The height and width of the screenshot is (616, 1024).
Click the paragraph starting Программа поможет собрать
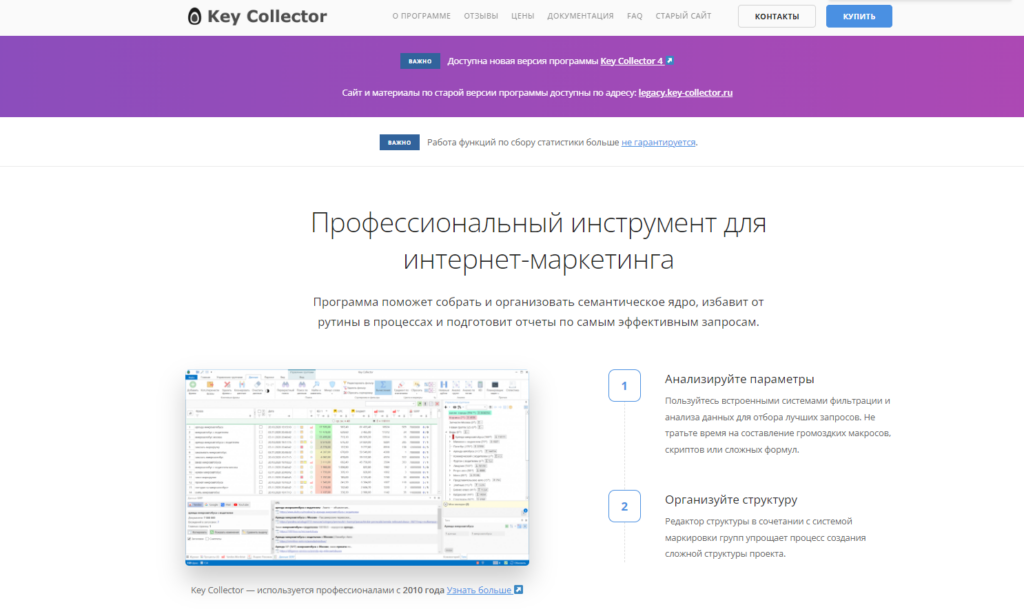tap(538, 312)
